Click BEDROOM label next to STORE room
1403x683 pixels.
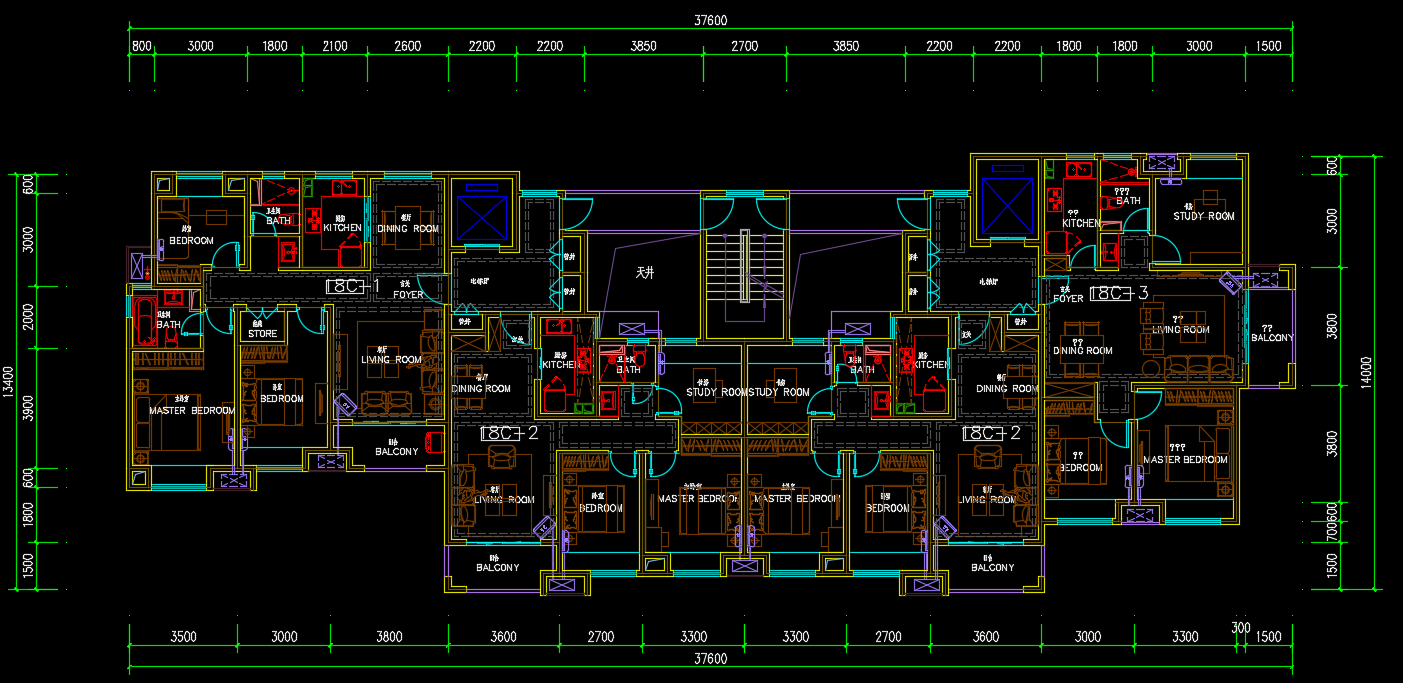click(282, 398)
